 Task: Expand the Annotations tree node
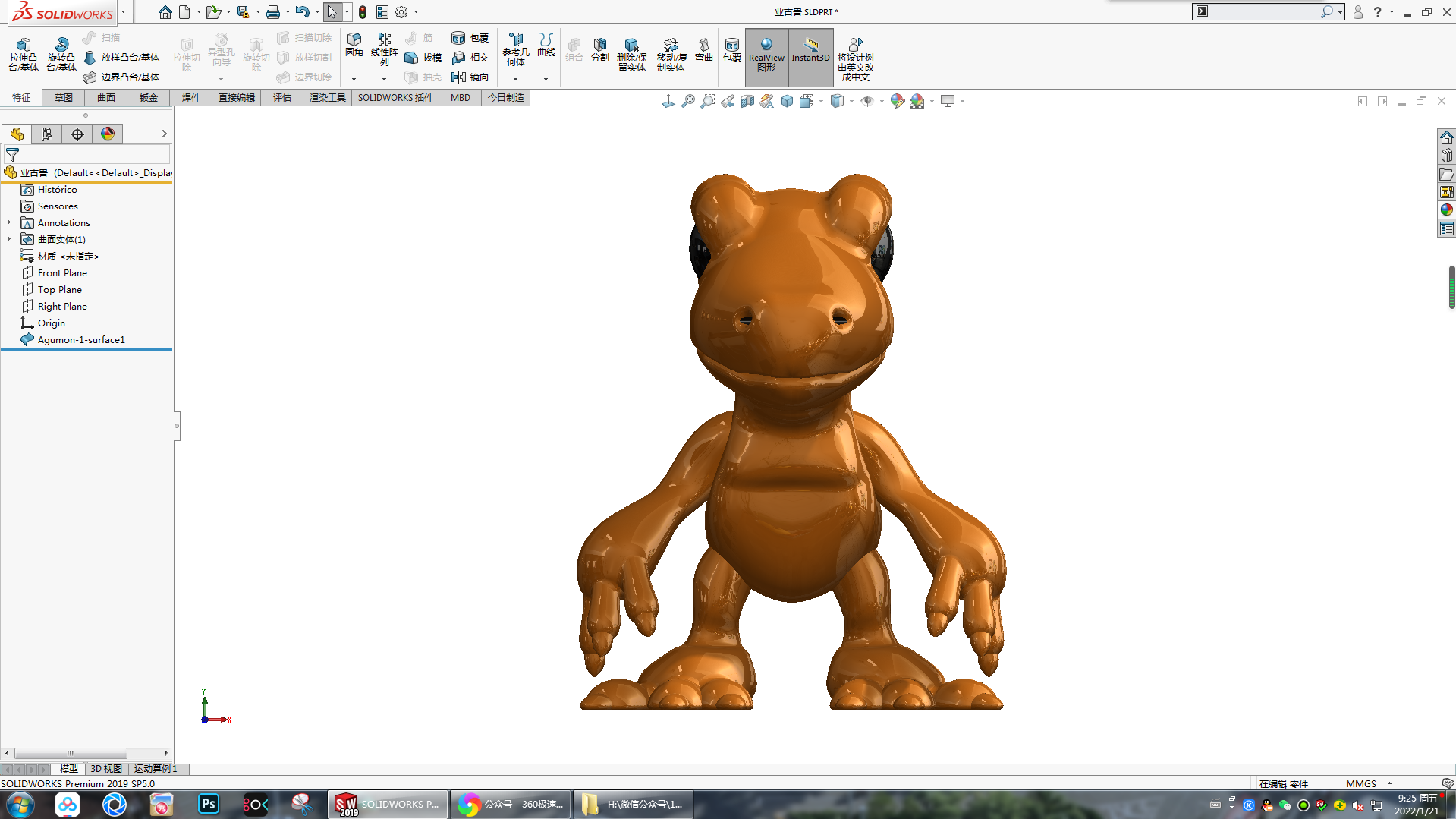[9, 222]
